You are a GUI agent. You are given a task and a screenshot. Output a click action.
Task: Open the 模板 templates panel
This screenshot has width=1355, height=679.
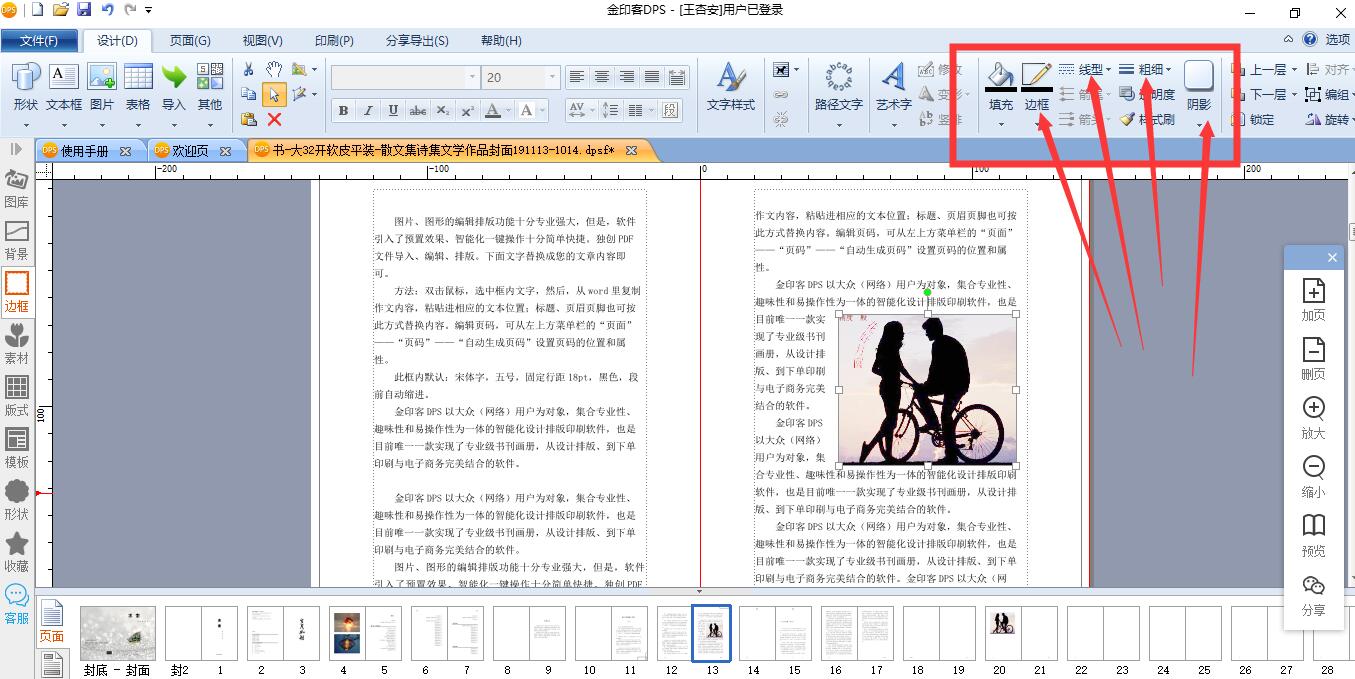click(x=16, y=448)
